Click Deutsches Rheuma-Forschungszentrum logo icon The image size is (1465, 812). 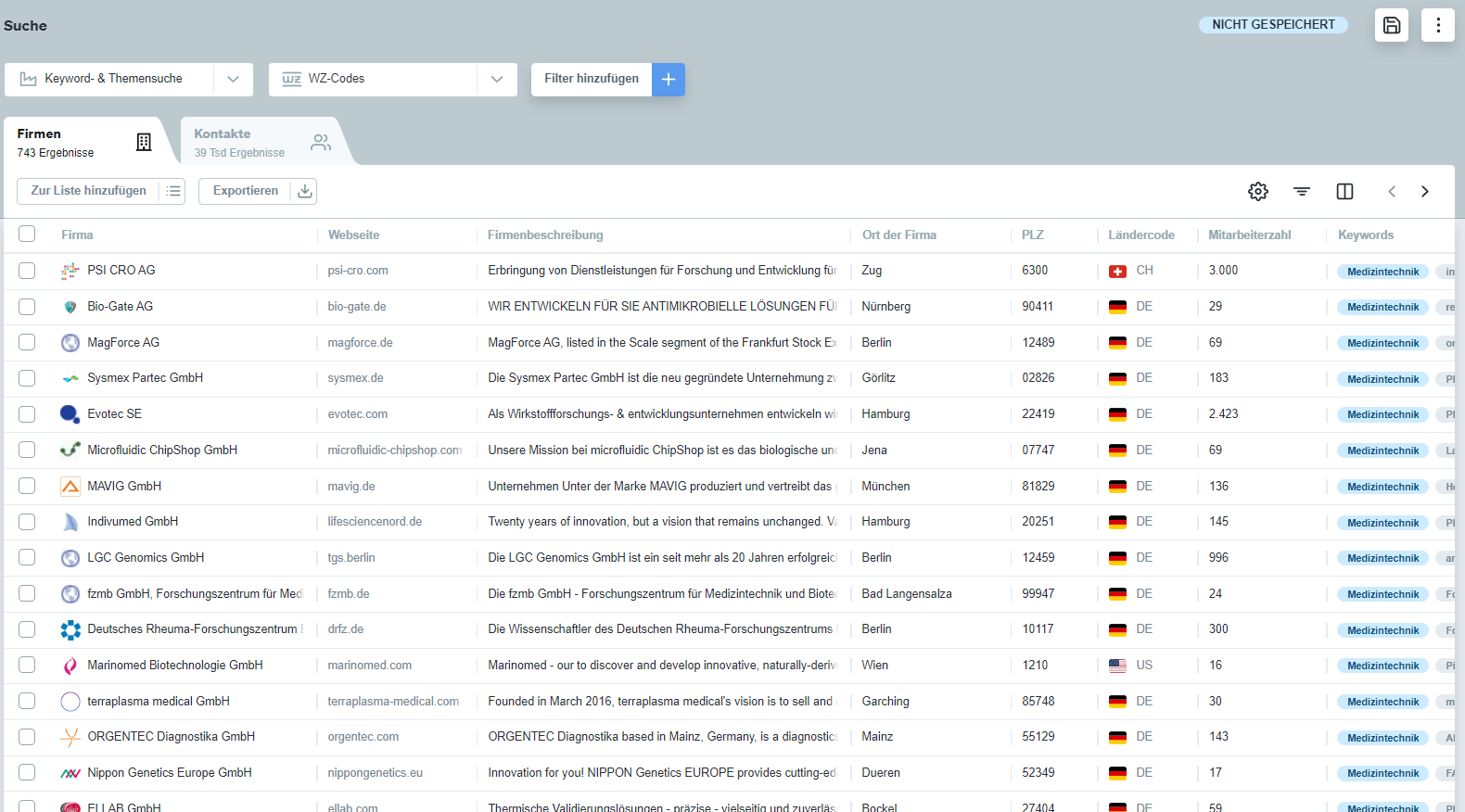(70, 630)
